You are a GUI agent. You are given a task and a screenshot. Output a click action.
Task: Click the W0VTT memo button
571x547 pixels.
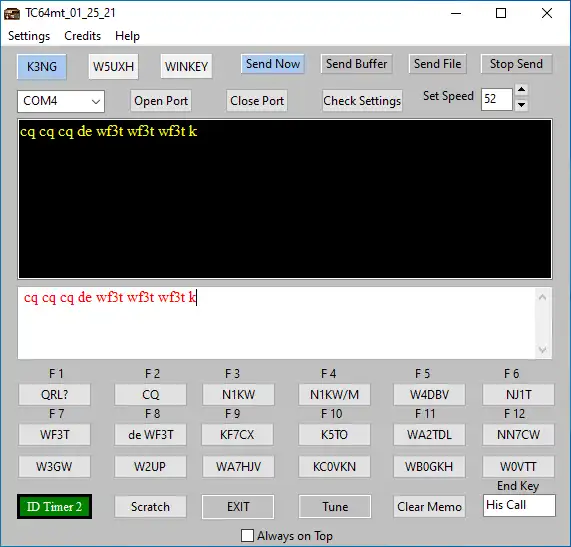519,467
